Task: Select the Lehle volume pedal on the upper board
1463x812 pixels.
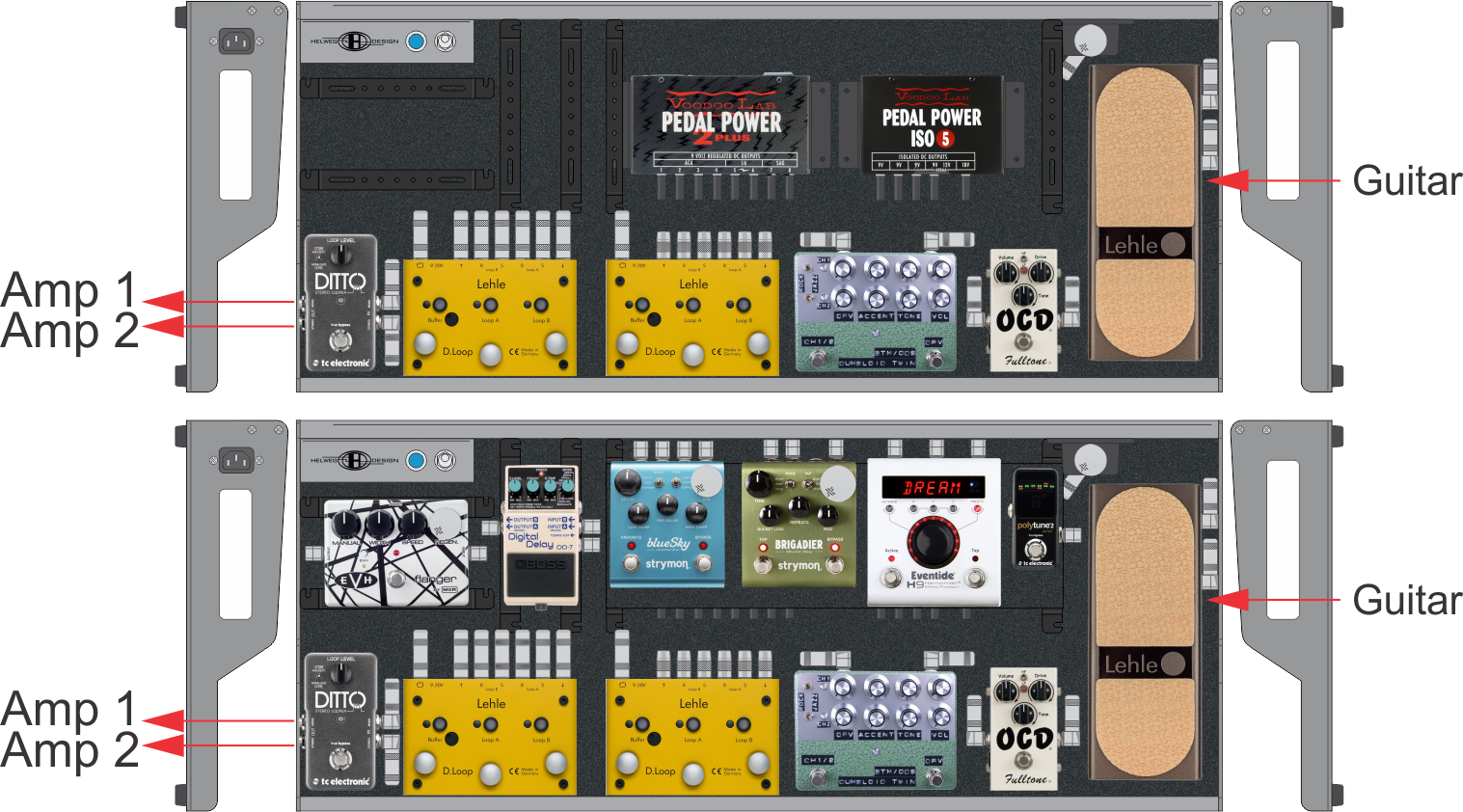Action: click(x=1144, y=212)
